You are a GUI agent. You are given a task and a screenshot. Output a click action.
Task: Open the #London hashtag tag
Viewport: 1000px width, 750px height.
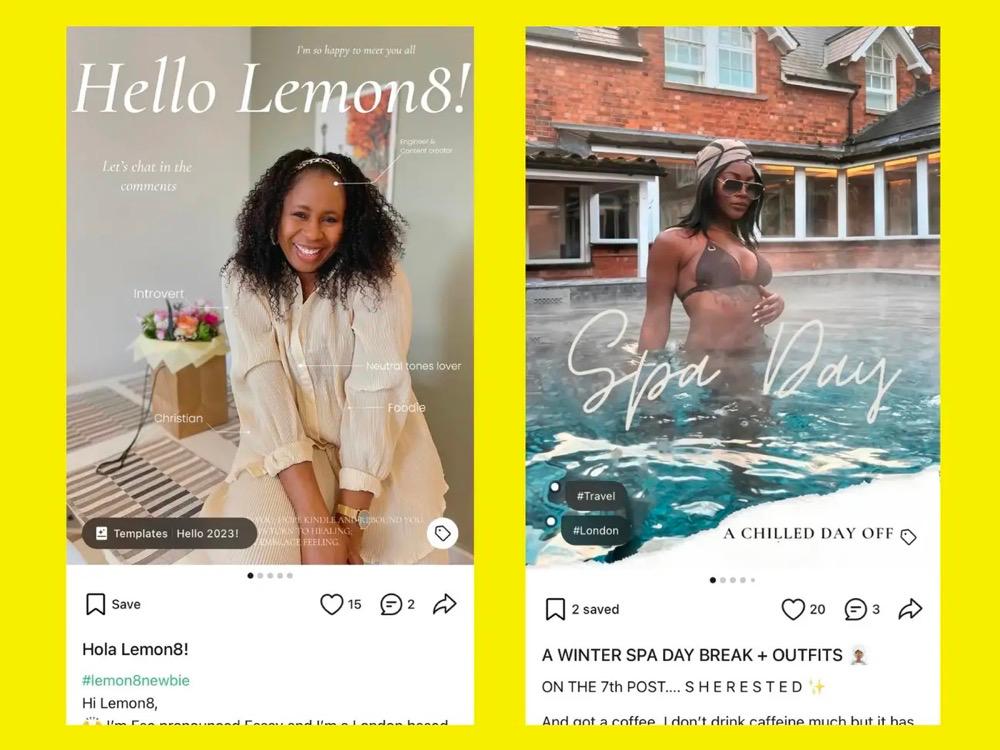pos(596,531)
